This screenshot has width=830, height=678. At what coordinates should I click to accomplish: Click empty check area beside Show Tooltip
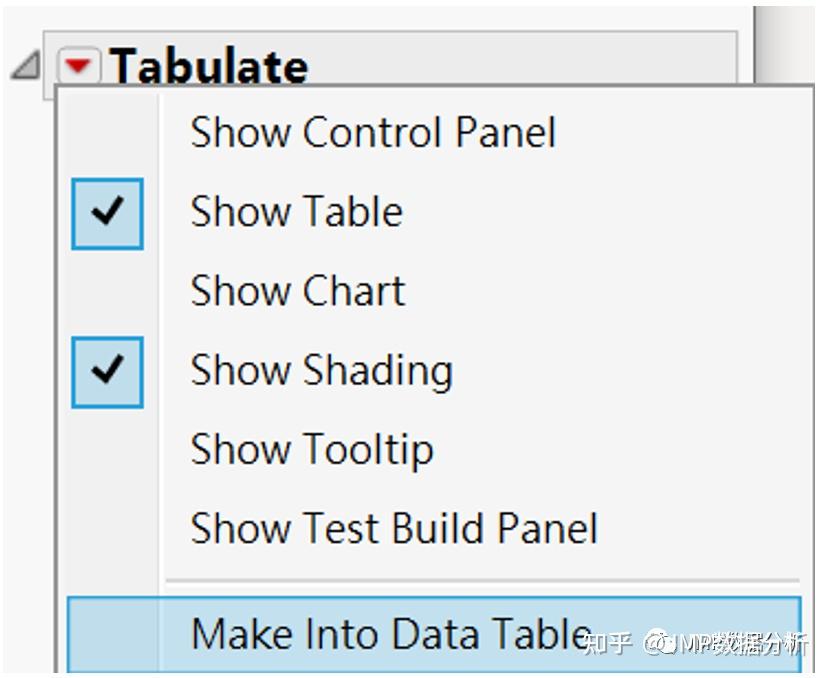coord(107,450)
